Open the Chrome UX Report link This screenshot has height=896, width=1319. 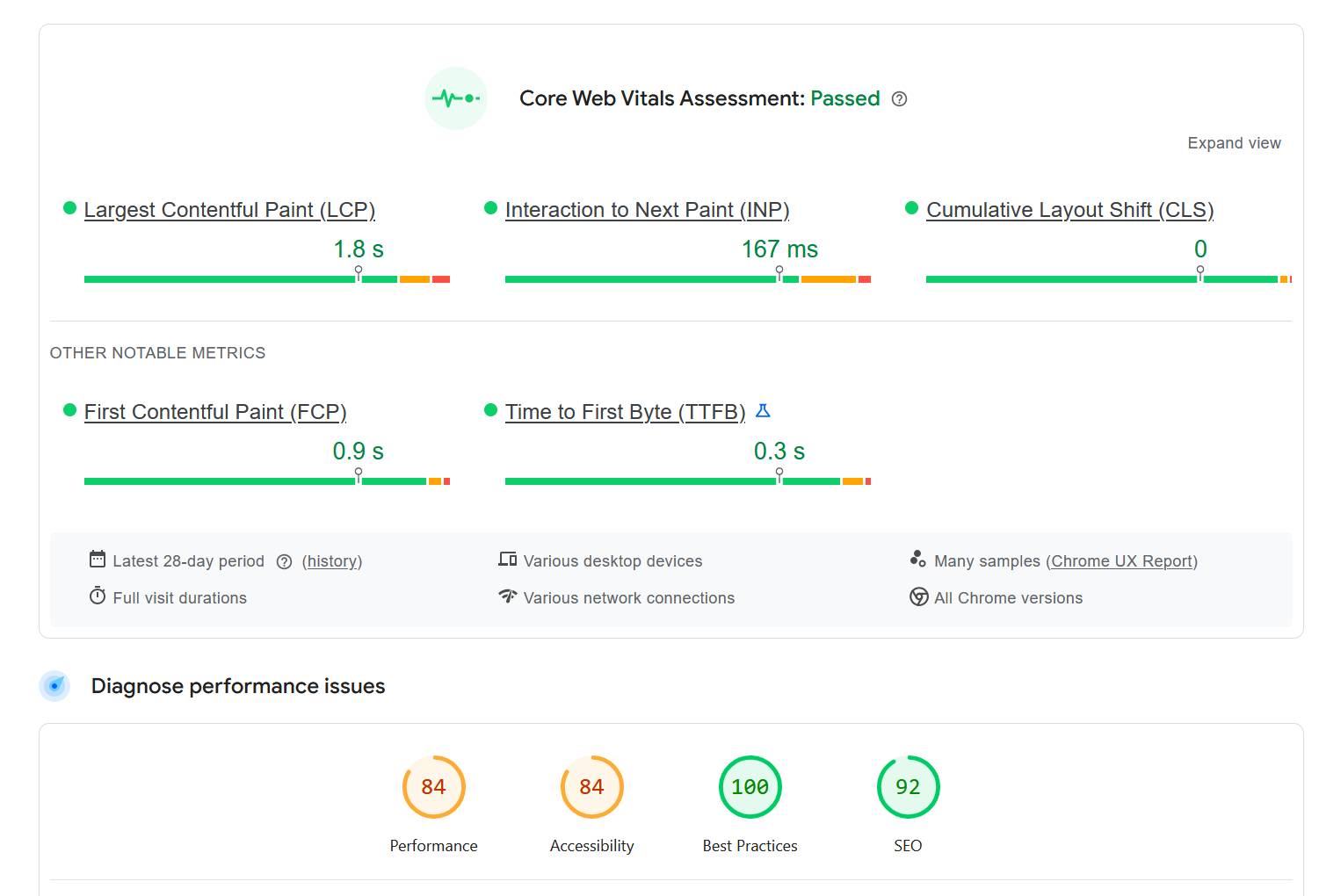(x=1122, y=561)
